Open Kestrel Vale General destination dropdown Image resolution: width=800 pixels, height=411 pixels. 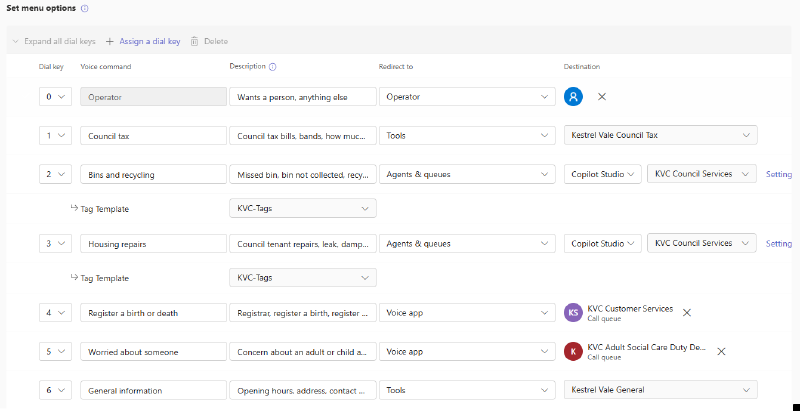pos(661,390)
